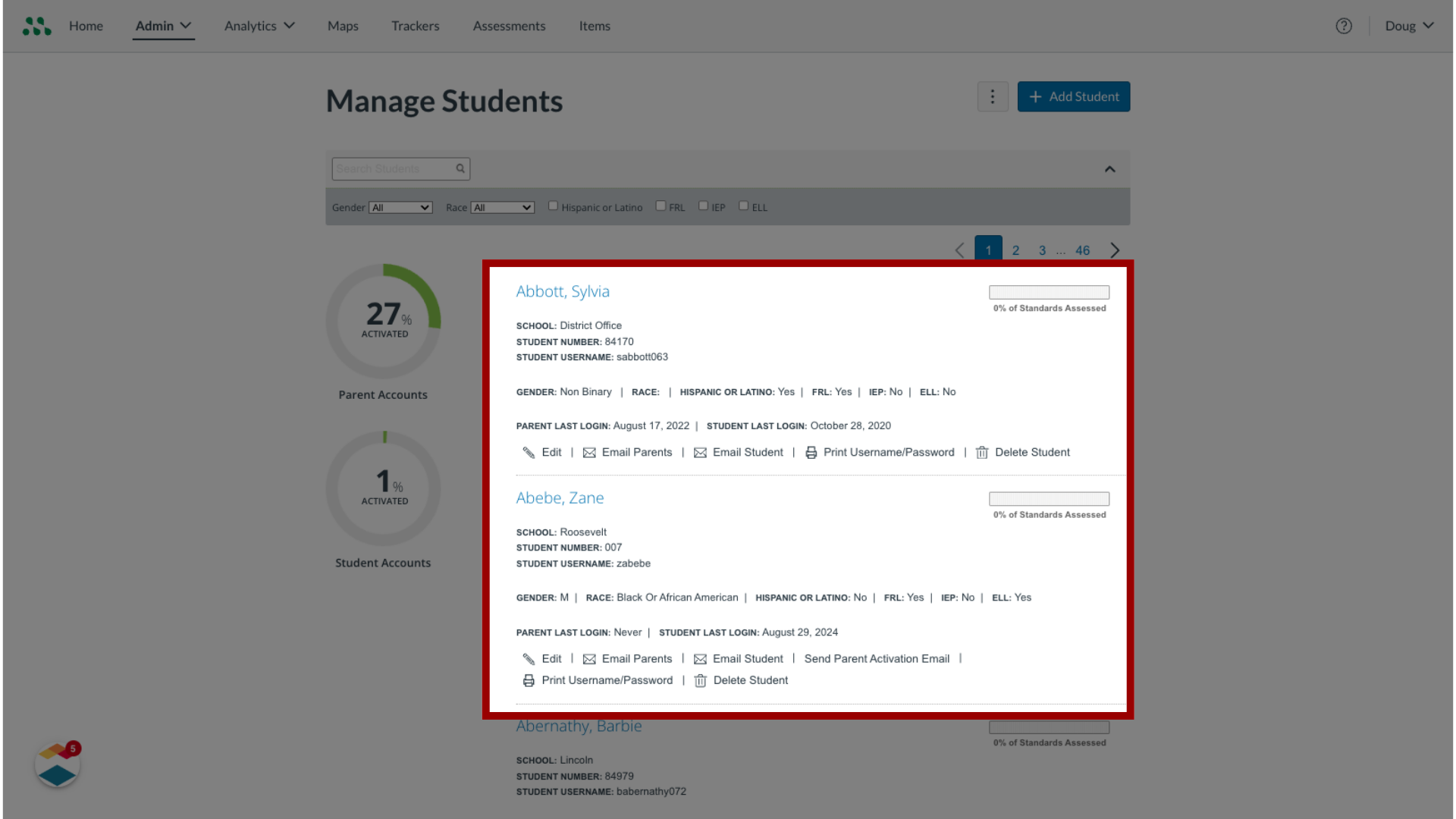Navigate to page 2 of students
The height and width of the screenshot is (819, 1456).
pos(1015,250)
